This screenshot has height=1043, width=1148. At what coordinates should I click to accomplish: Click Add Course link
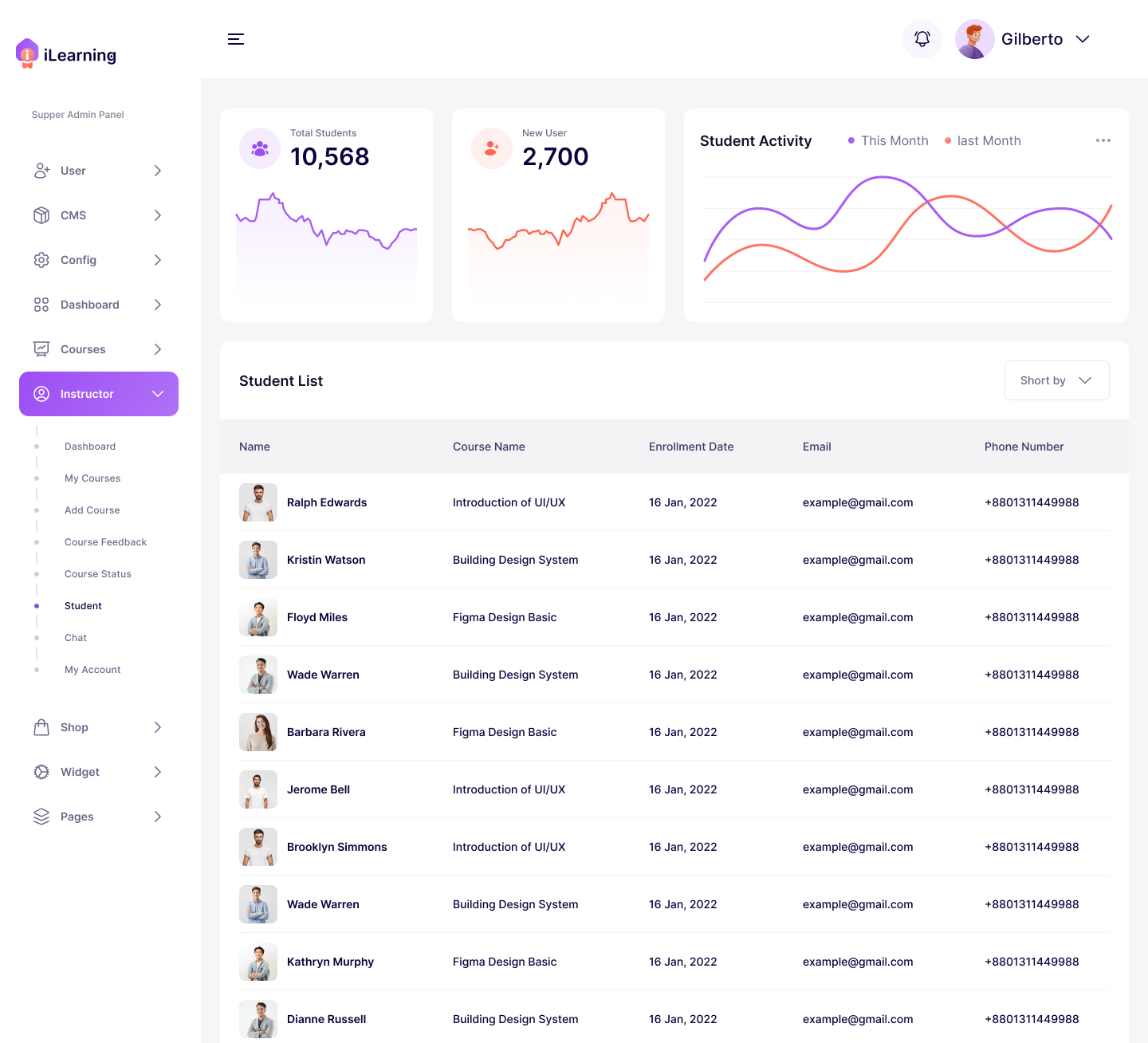coord(92,510)
